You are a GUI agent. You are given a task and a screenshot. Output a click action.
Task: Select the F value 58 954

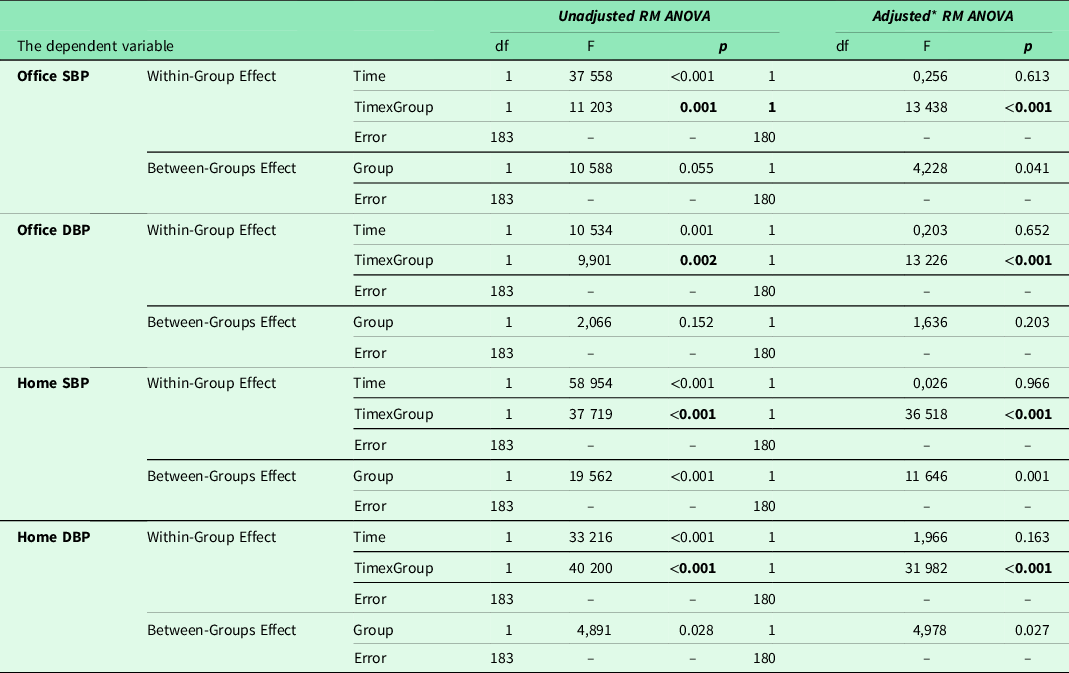[590, 383]
